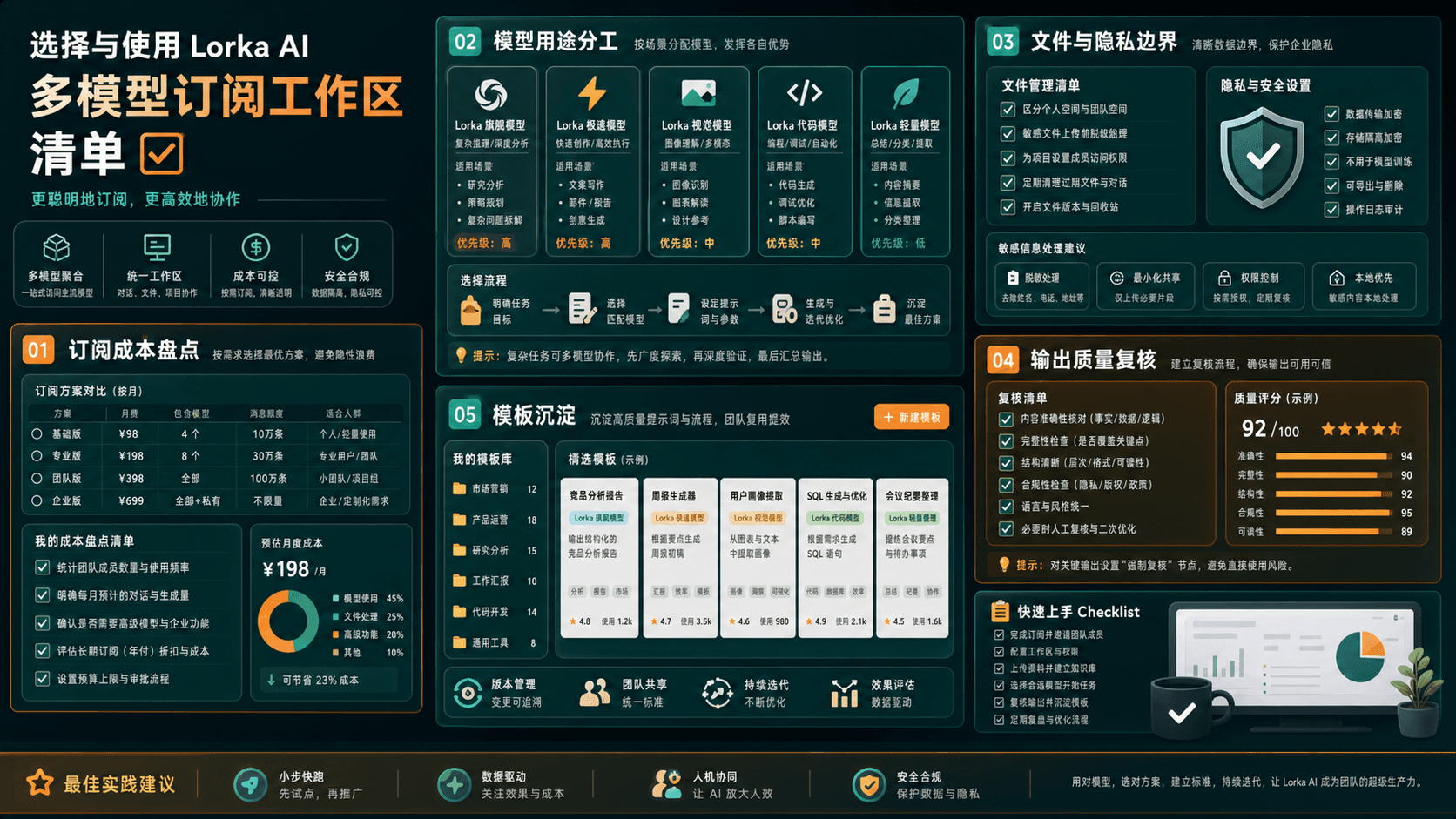This screenshot has width=1456, height=819.
Task: Open the 用户画像提取 template card
Action: [x=758, y=558]
